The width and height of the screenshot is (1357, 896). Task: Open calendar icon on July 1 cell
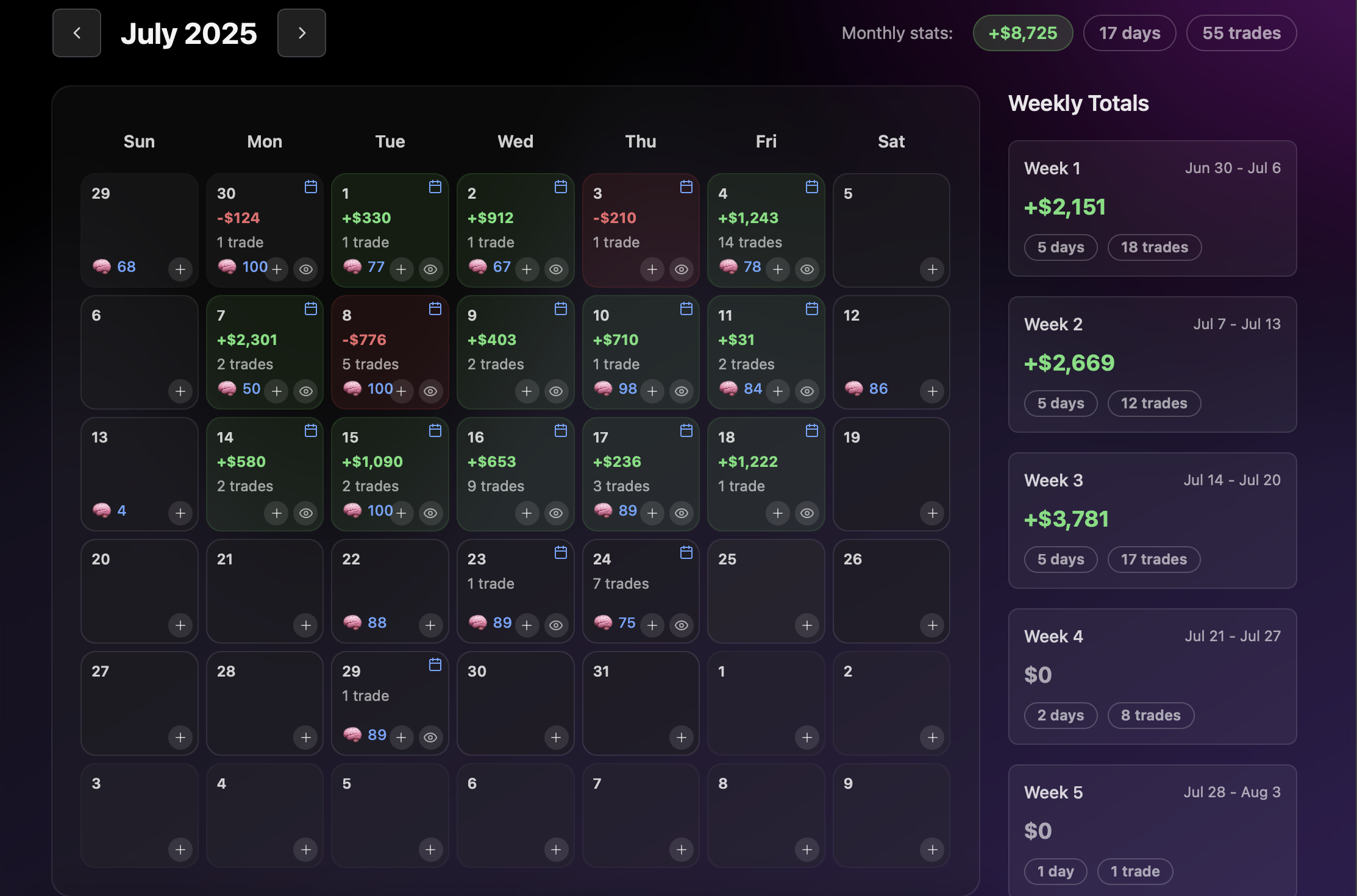(435, 187)
